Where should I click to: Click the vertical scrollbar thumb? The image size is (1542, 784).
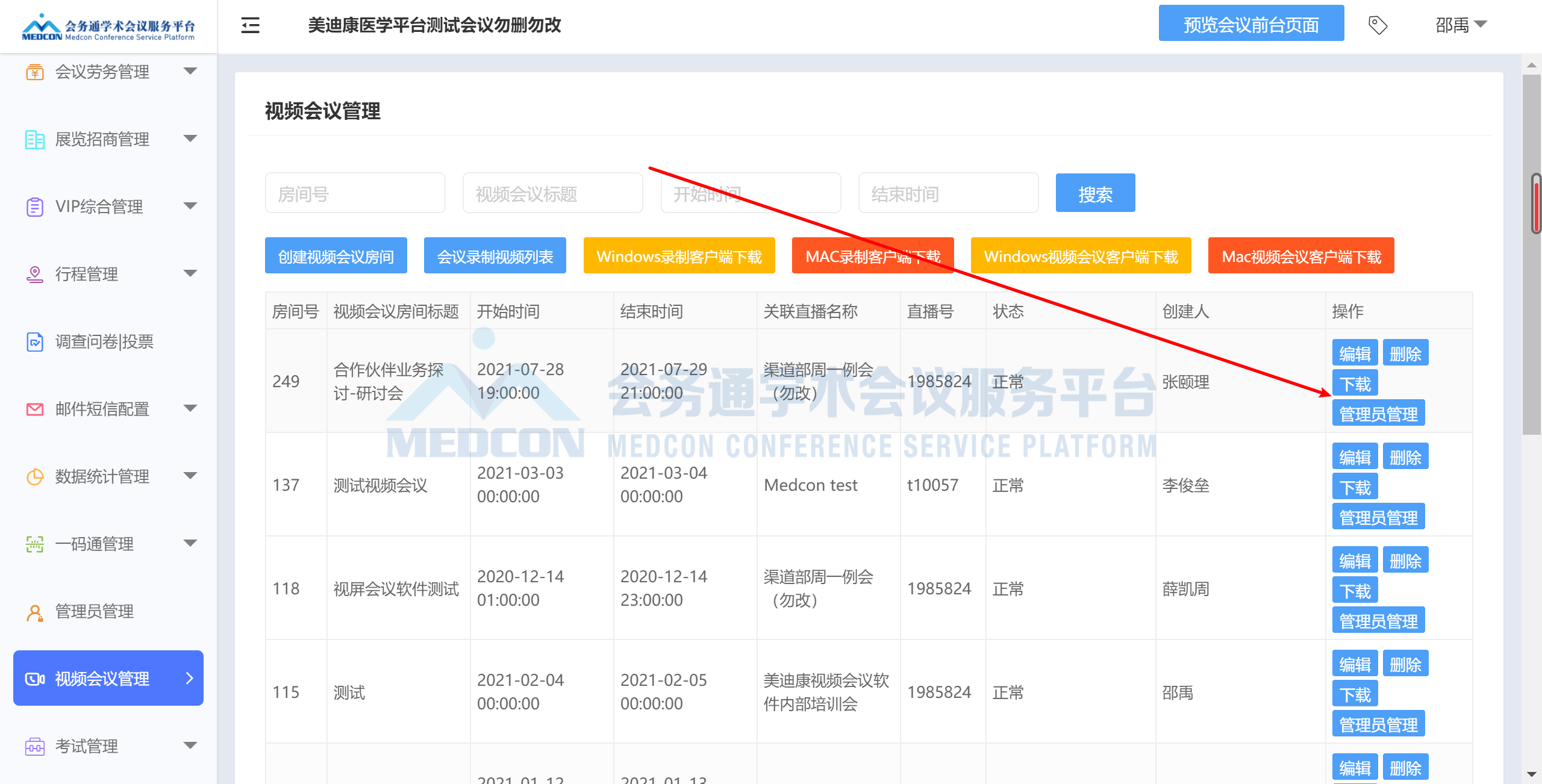point(1531,254)
